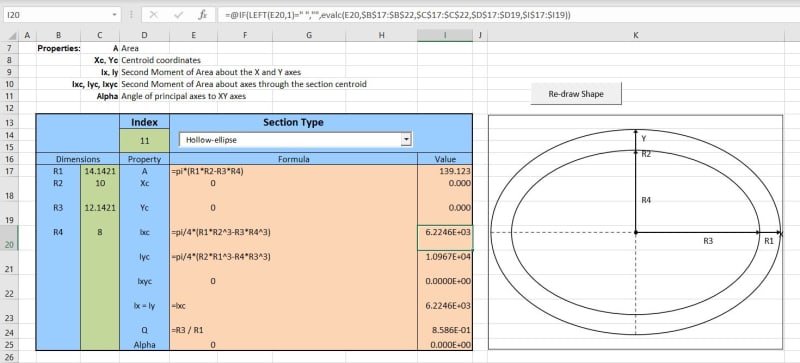Click R3 value cell 12.1421
The image size is (800, 363).
(100, 208)
